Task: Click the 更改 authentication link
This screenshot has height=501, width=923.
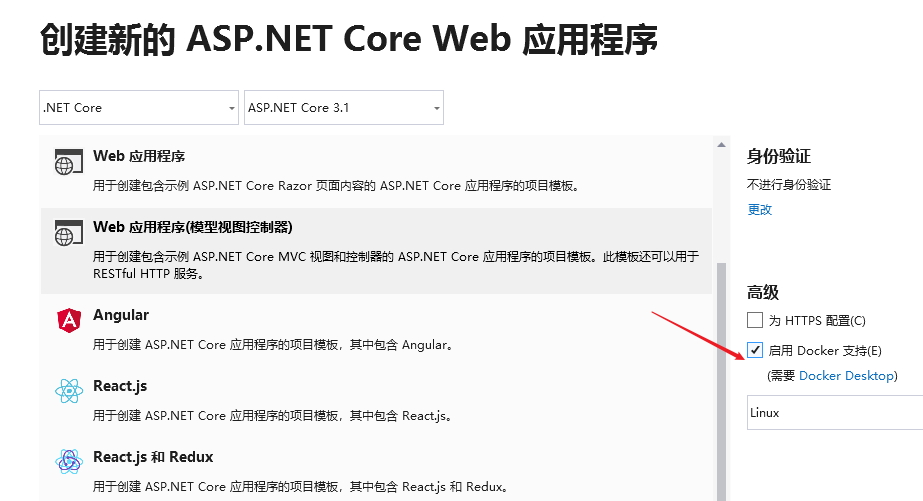Action: pyautogui.click(x=759, y=210)
